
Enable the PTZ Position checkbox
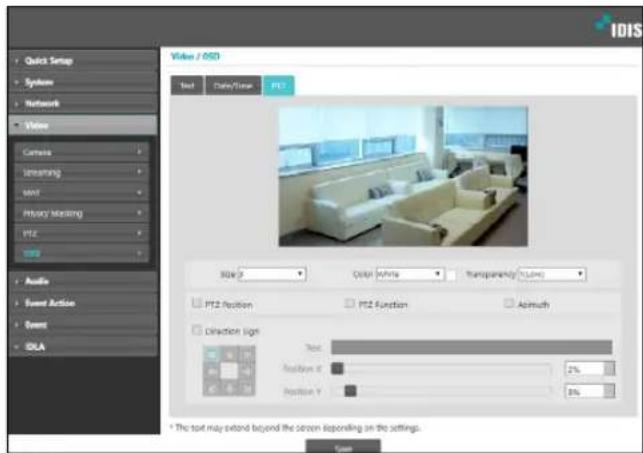pyautogui.click(x=197, y=303)
